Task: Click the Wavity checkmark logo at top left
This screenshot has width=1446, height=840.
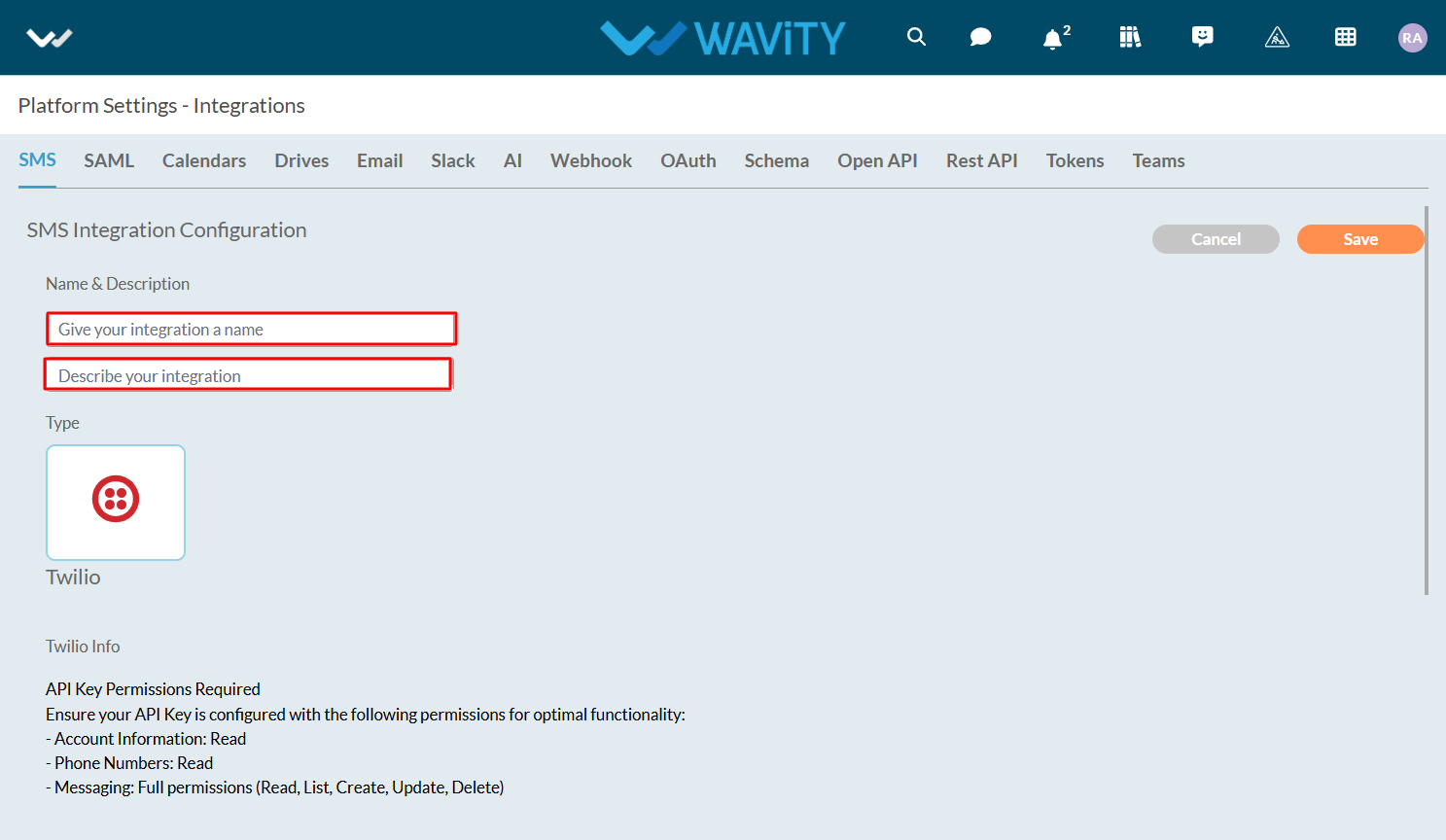Action: (x=50, y=38)
